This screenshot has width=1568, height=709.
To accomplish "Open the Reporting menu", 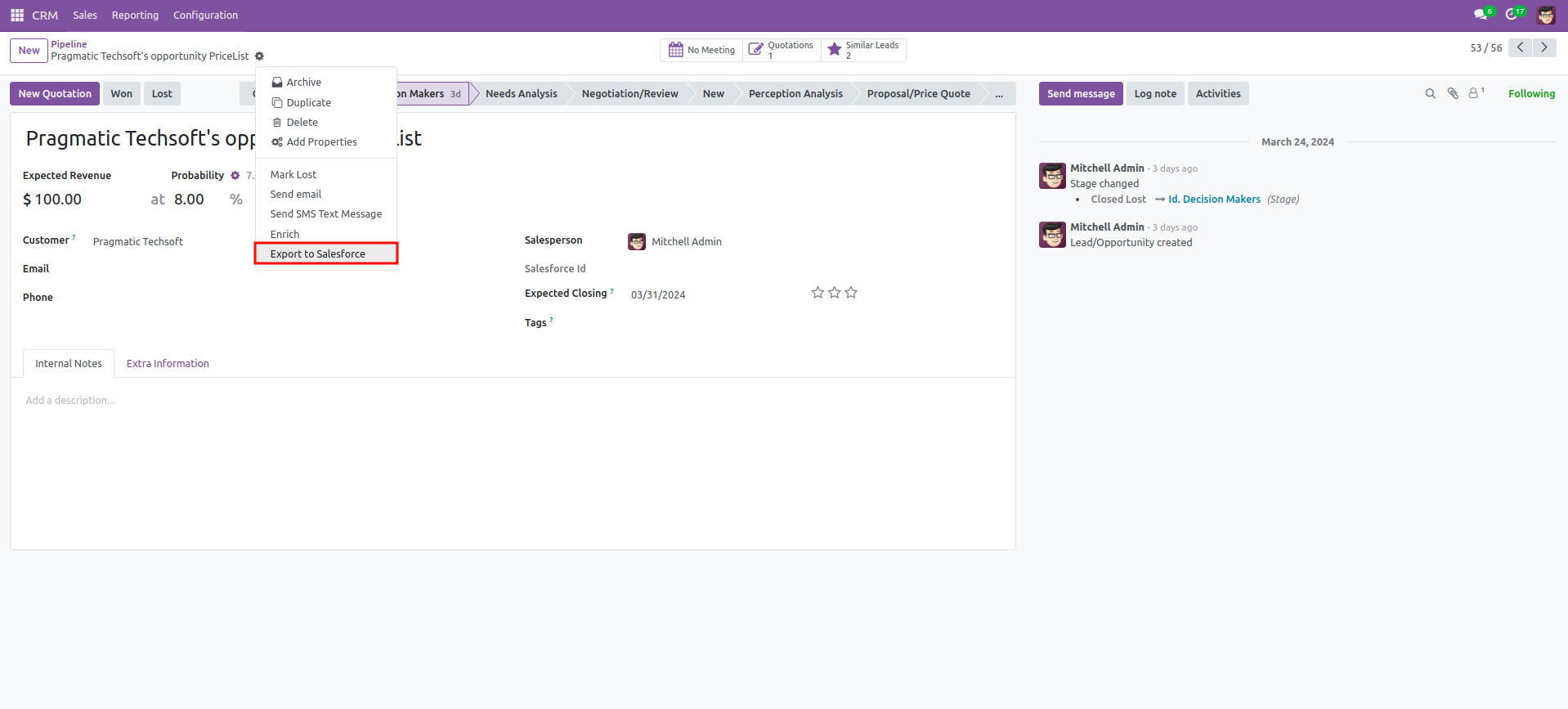I will click(x=135, y=16).
